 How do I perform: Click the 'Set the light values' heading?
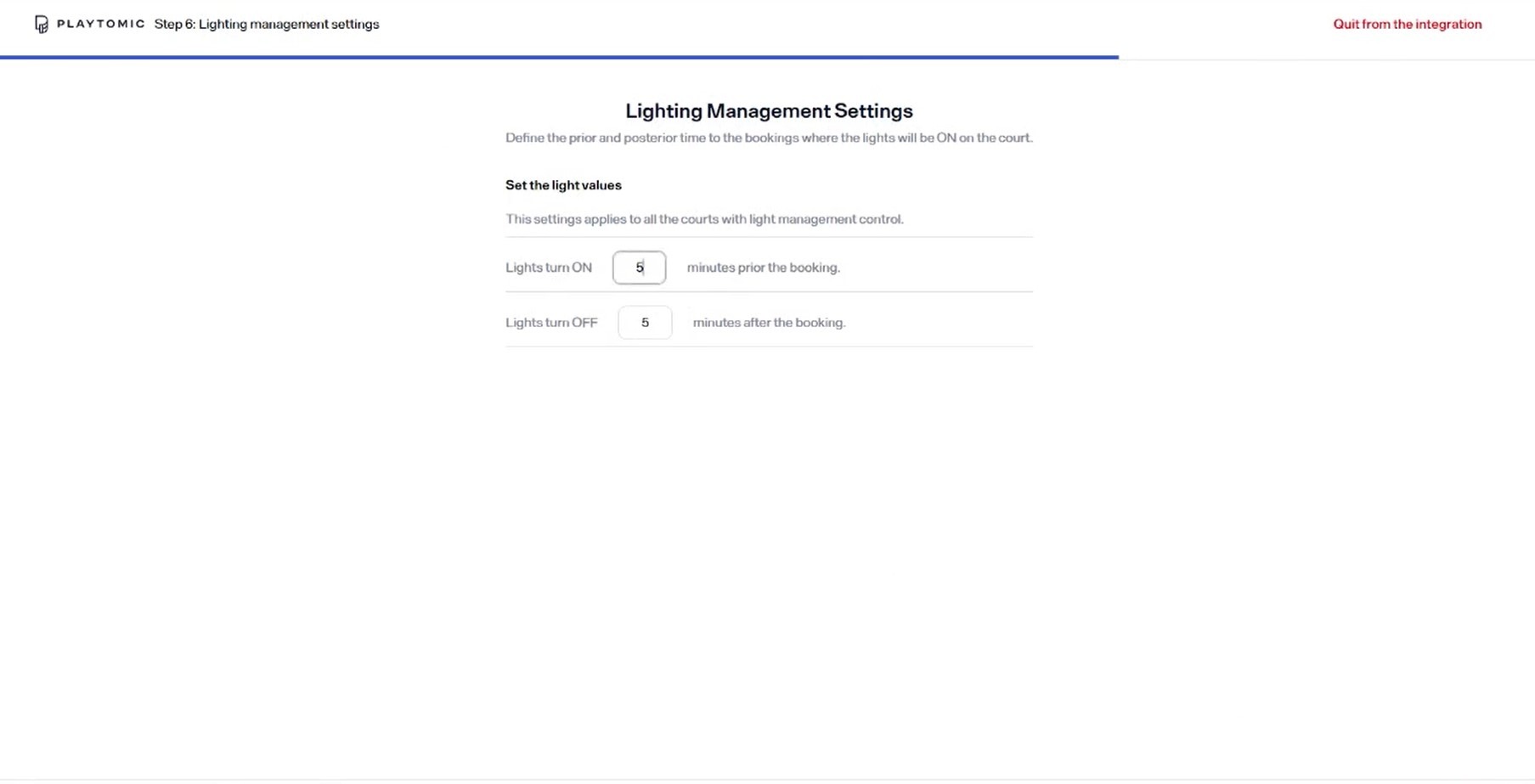563,184
